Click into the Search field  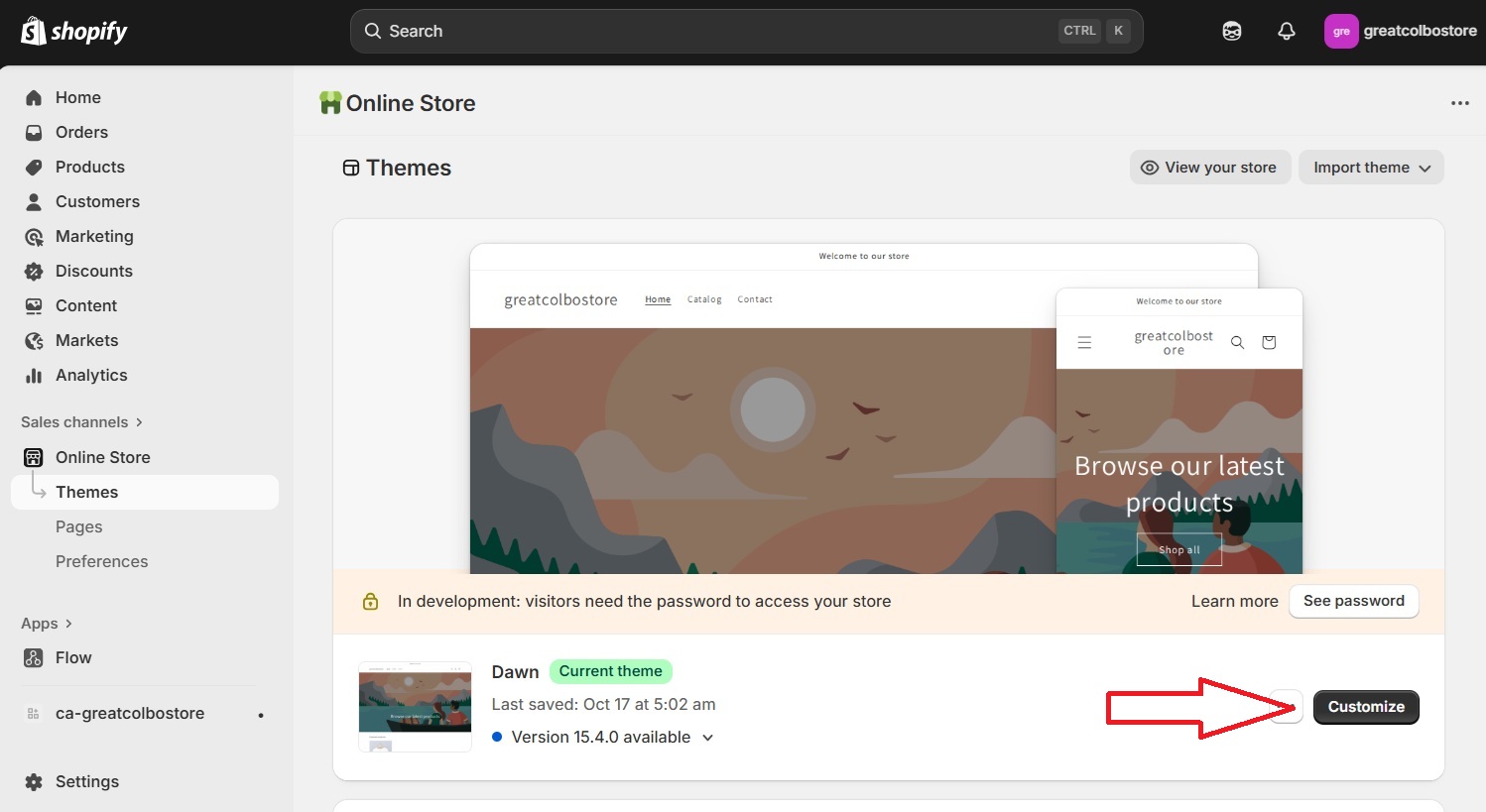pos(714,32)
